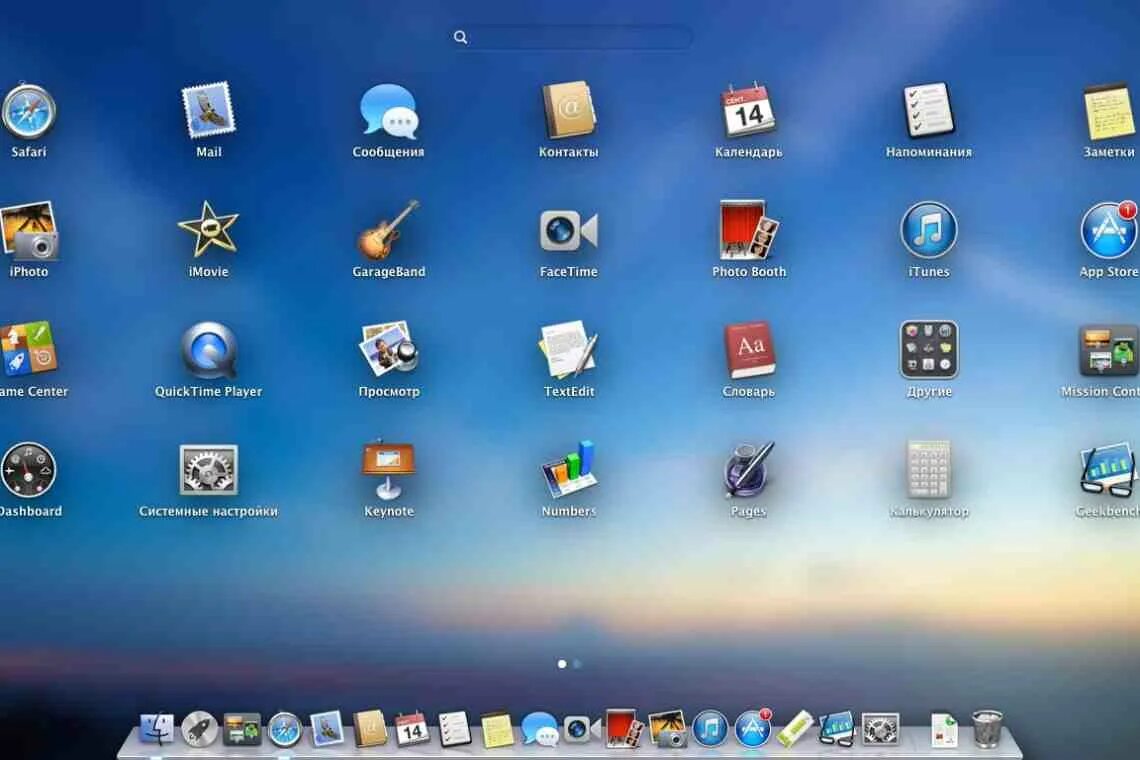Open Mail stamp icon in the Dock
Viewport: 1140px width, 760px height.
coord(326,729)
